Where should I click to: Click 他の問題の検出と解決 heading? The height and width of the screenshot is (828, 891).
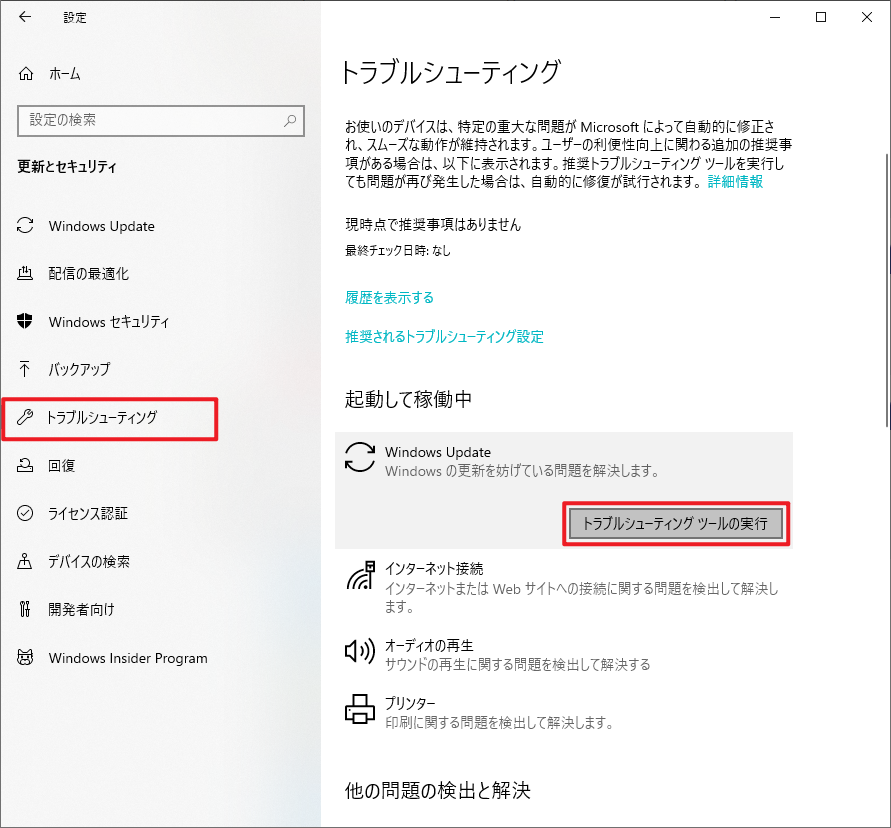(x=438, y=790)
